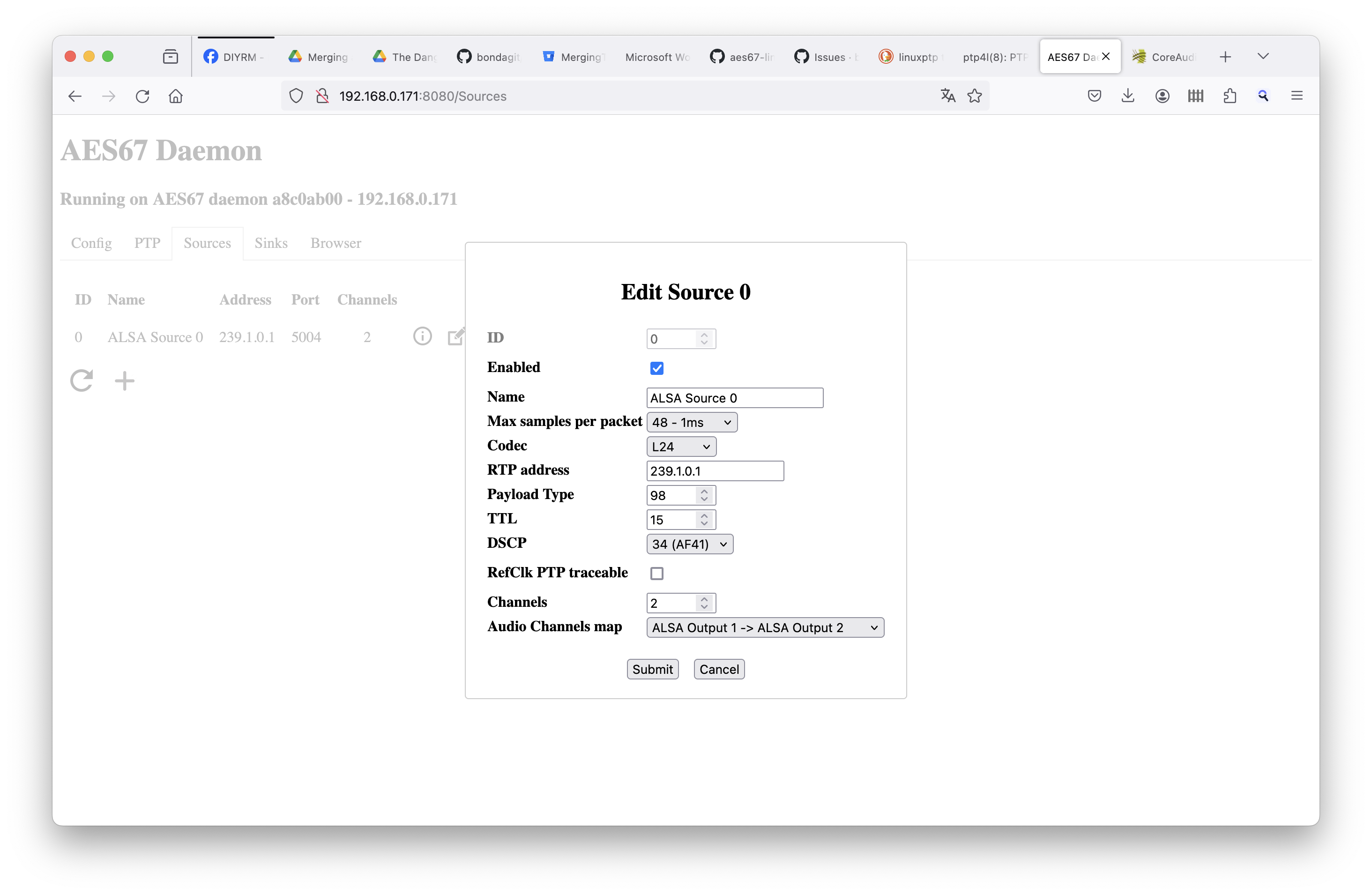1372x895 pixels.
Task: Click the Cancel button
Action: click(719, 669)
